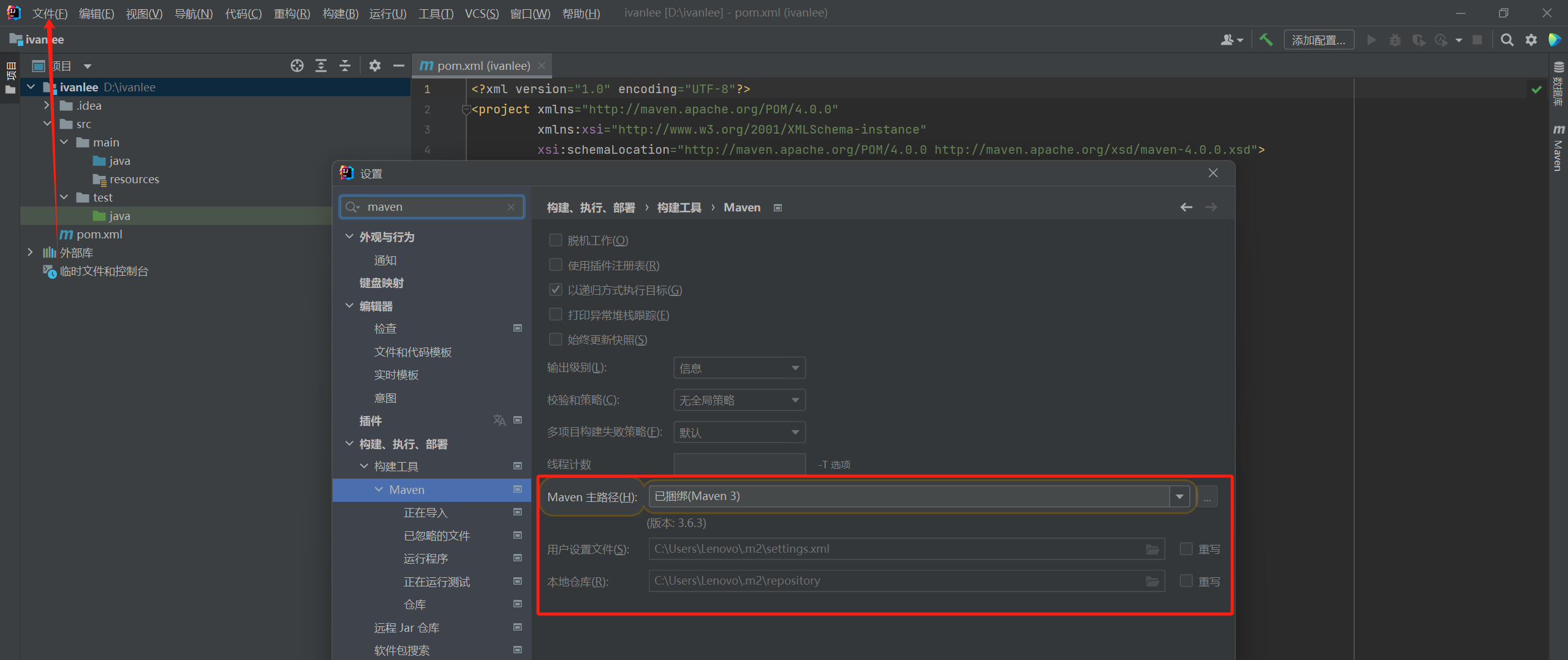
Task: Select 运行程序 settings item
Action: [425, 558]
